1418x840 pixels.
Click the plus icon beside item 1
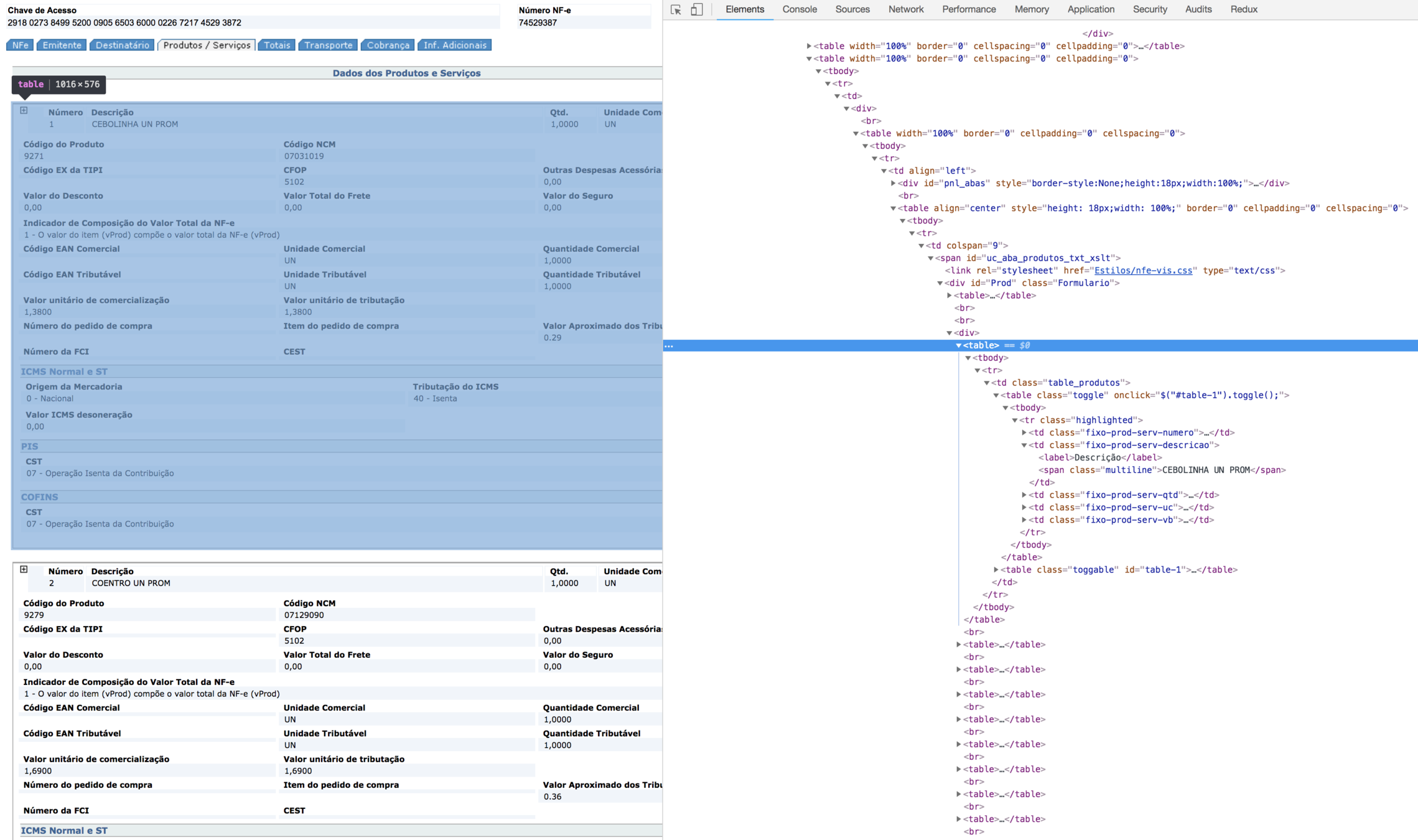tap(24, 111)
